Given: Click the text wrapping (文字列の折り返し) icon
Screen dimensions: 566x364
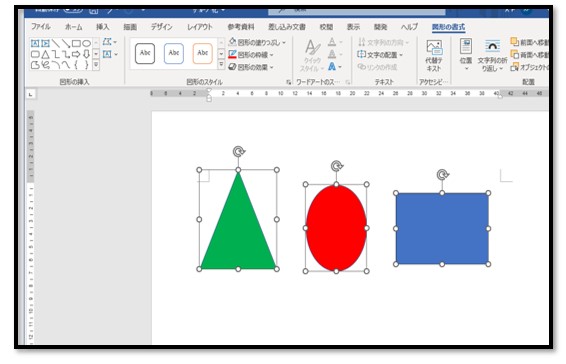Looking at the screenshot, I should pos(492,56).
